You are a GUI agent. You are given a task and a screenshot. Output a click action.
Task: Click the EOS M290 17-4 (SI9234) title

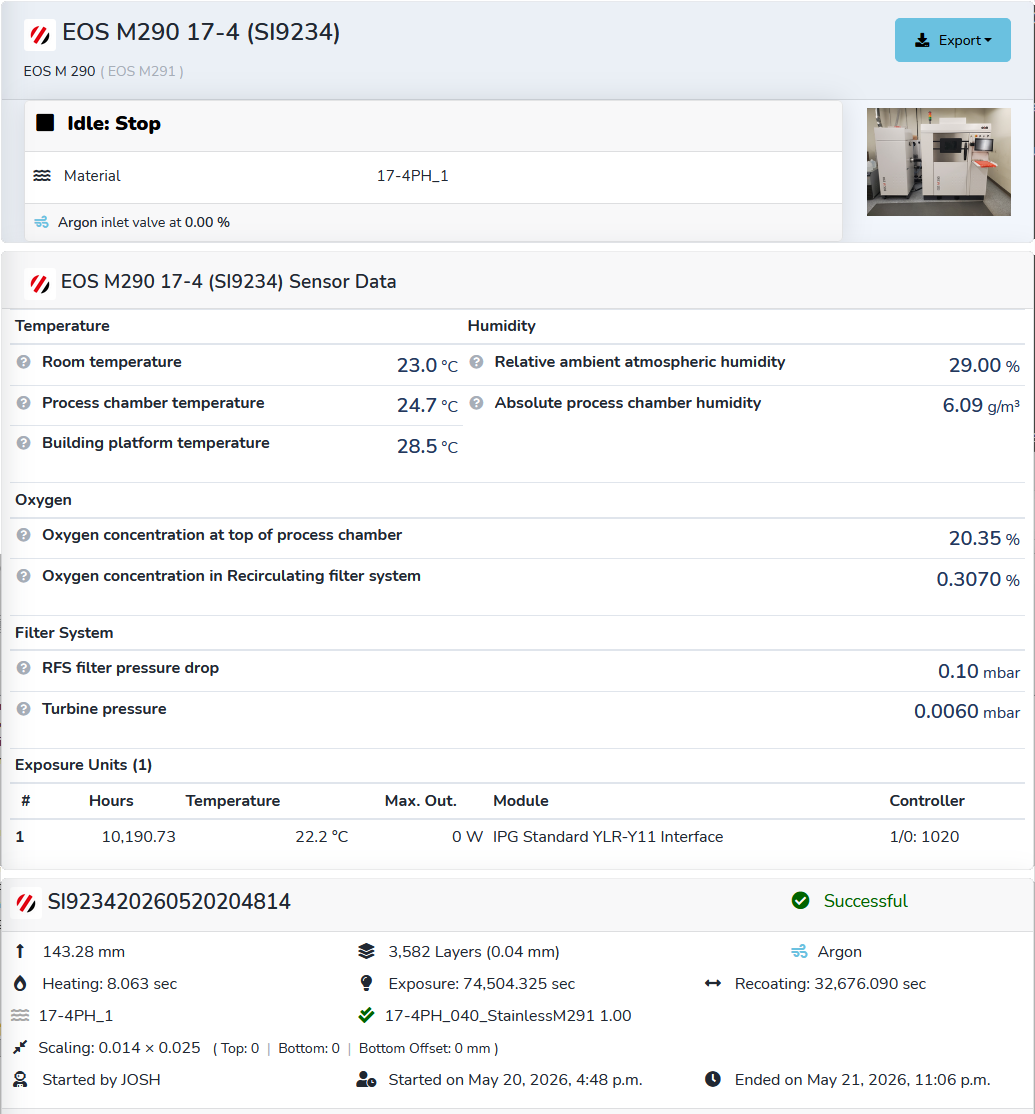pos(201,33)
